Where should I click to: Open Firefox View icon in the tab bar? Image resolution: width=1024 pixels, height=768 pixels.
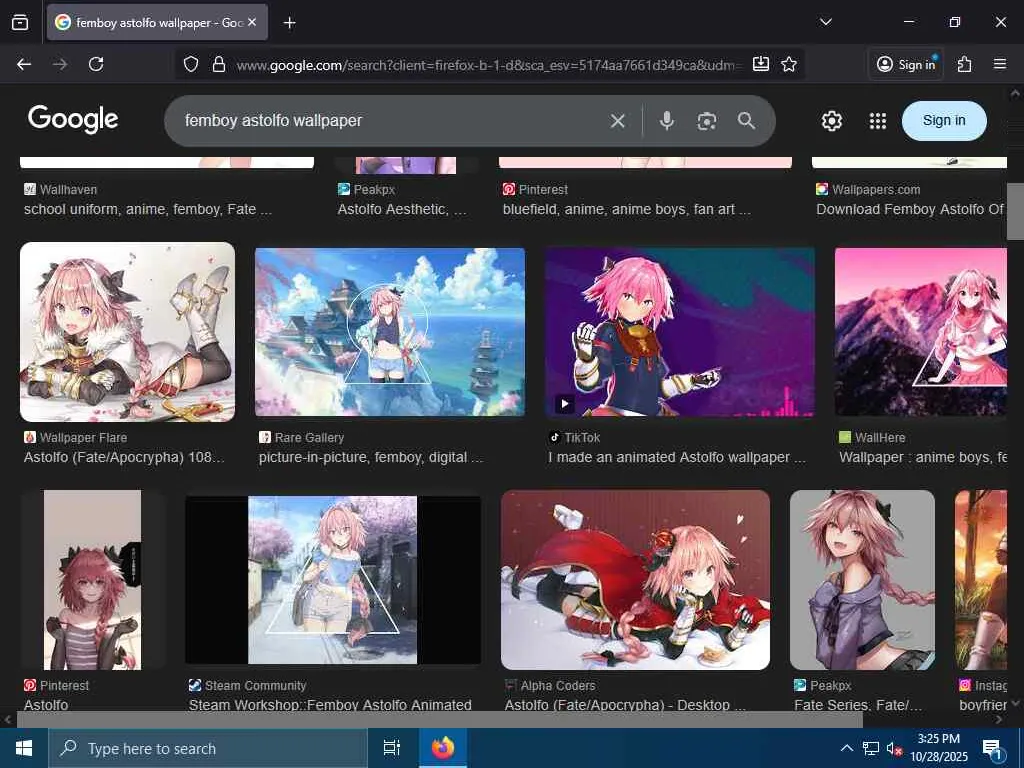click(x=20, y=22)
